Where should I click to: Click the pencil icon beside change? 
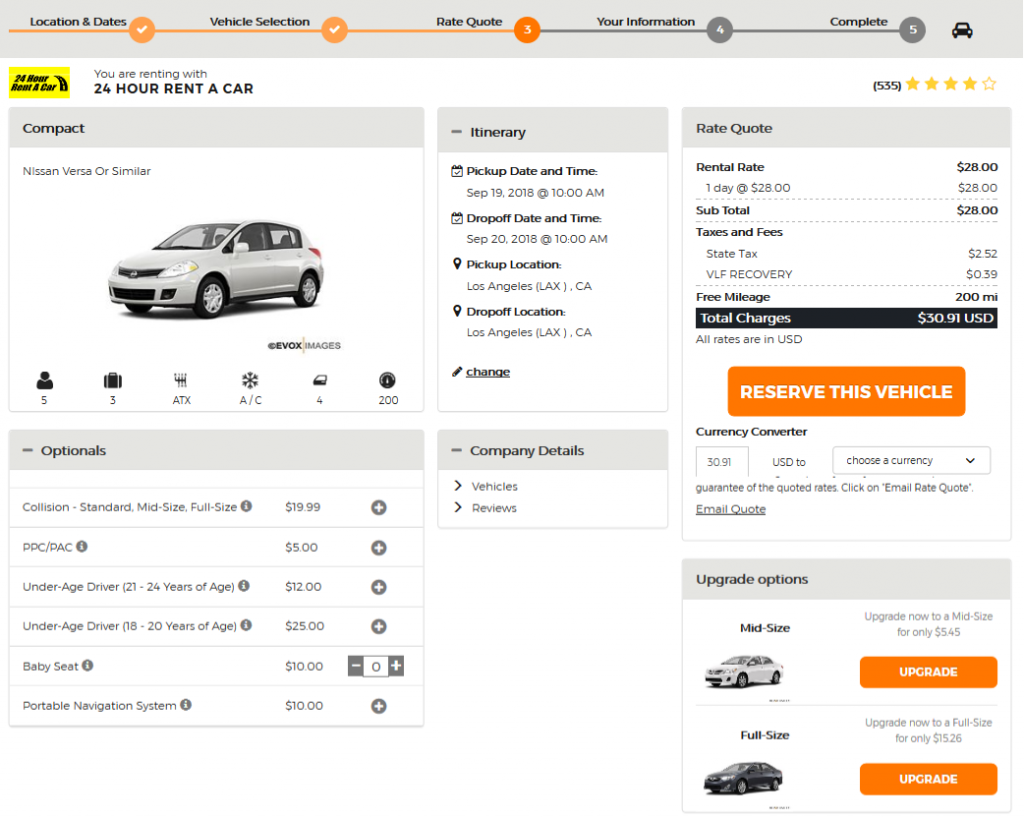pos(457,371)
